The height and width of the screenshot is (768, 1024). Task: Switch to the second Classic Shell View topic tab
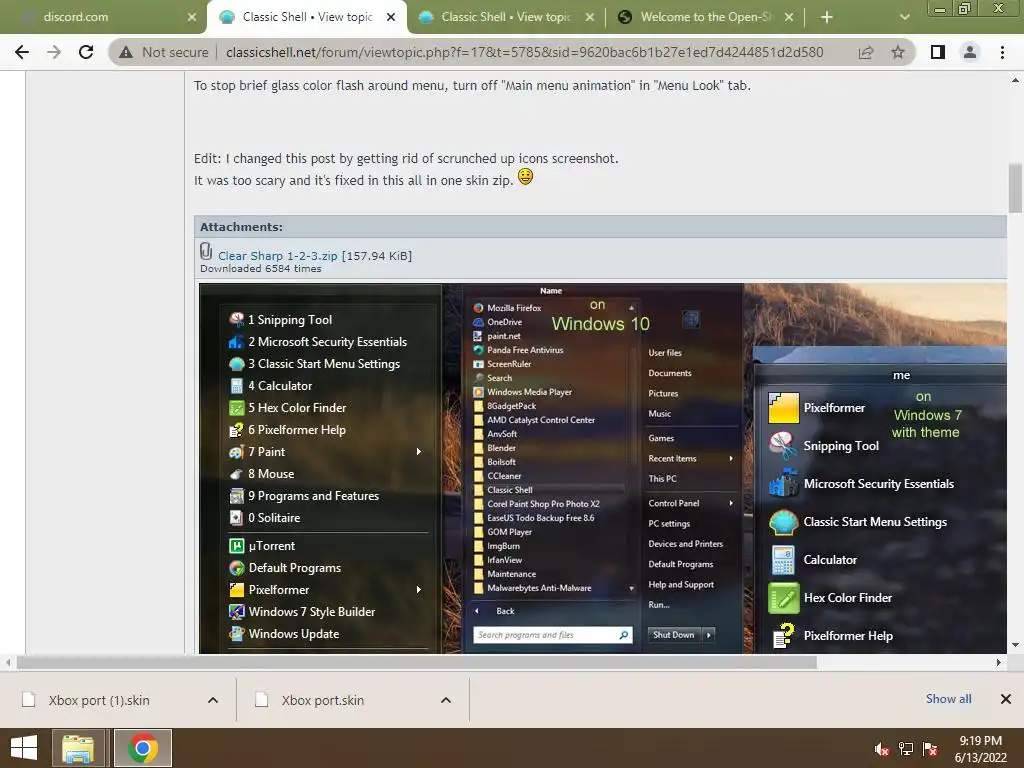tap(505, 17)
